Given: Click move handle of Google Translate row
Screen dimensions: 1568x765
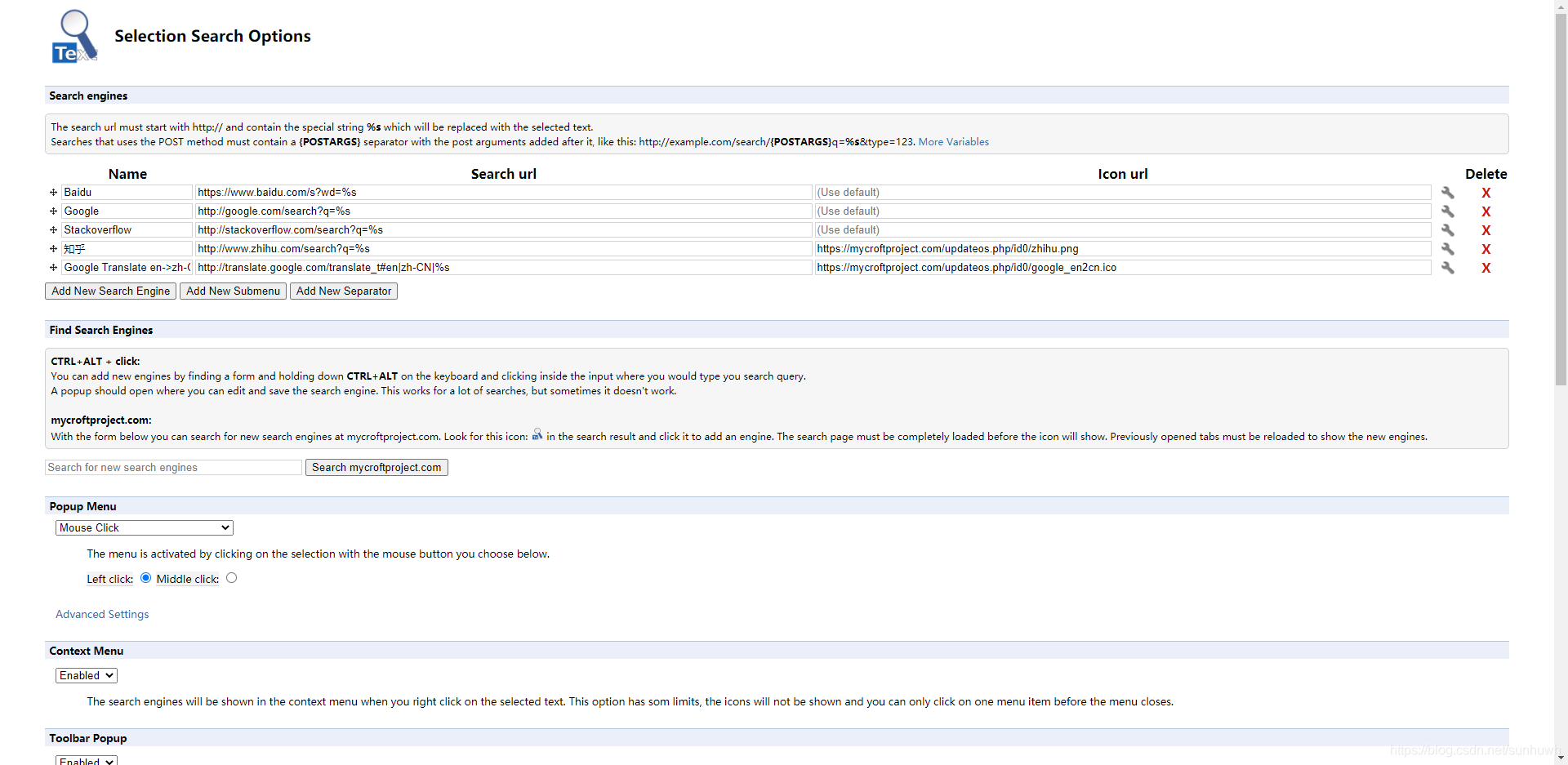Looking at the screenshot, I should tap(53, 268).
